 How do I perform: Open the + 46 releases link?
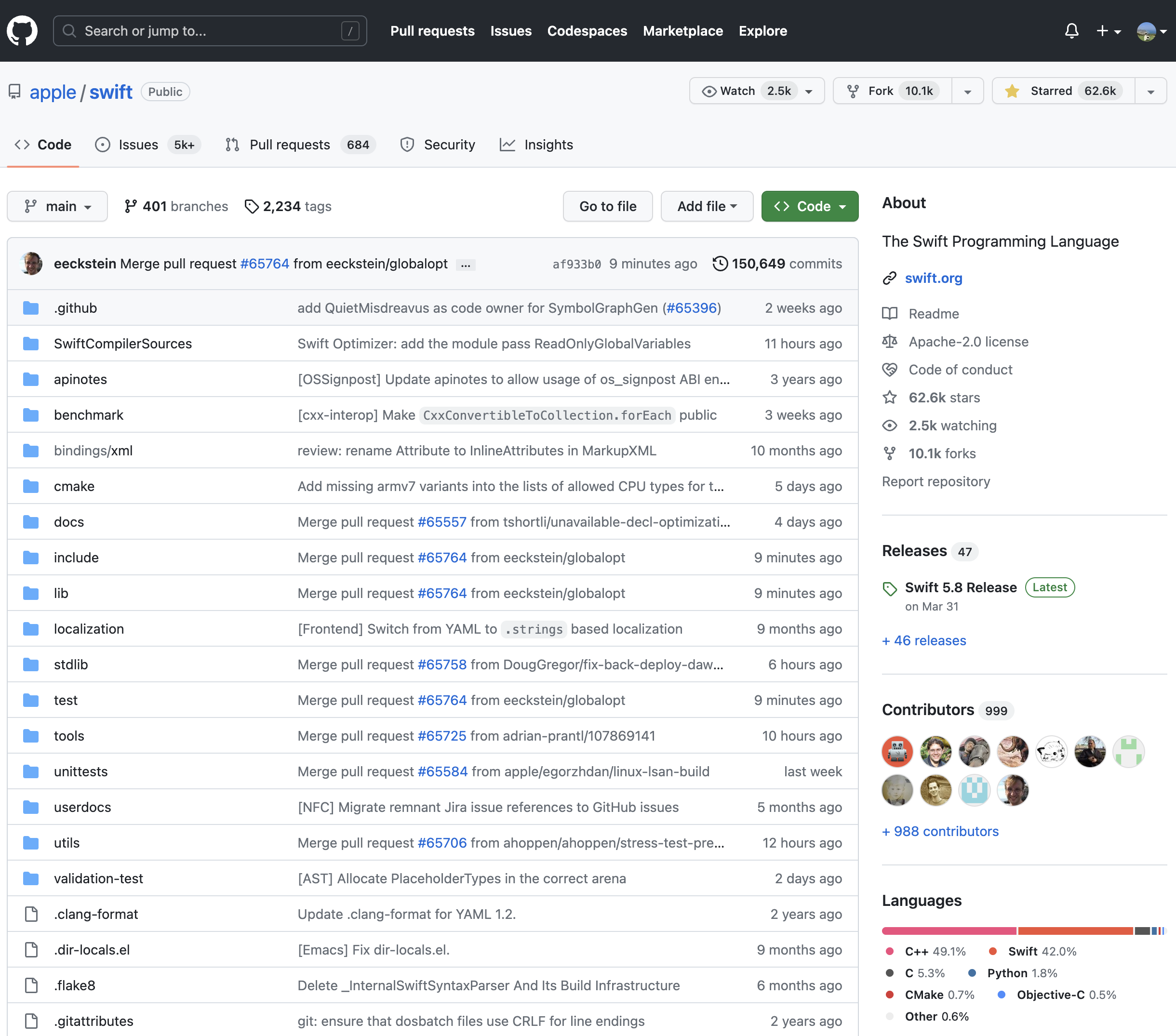923,640
